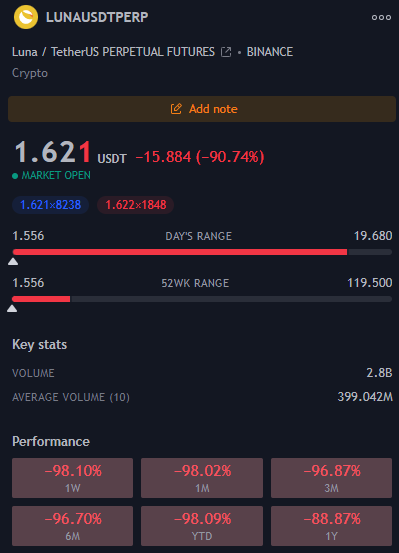399x553 pixels.
Task: Select the 1W performance tile −98.10%
Action: [72, 478]
